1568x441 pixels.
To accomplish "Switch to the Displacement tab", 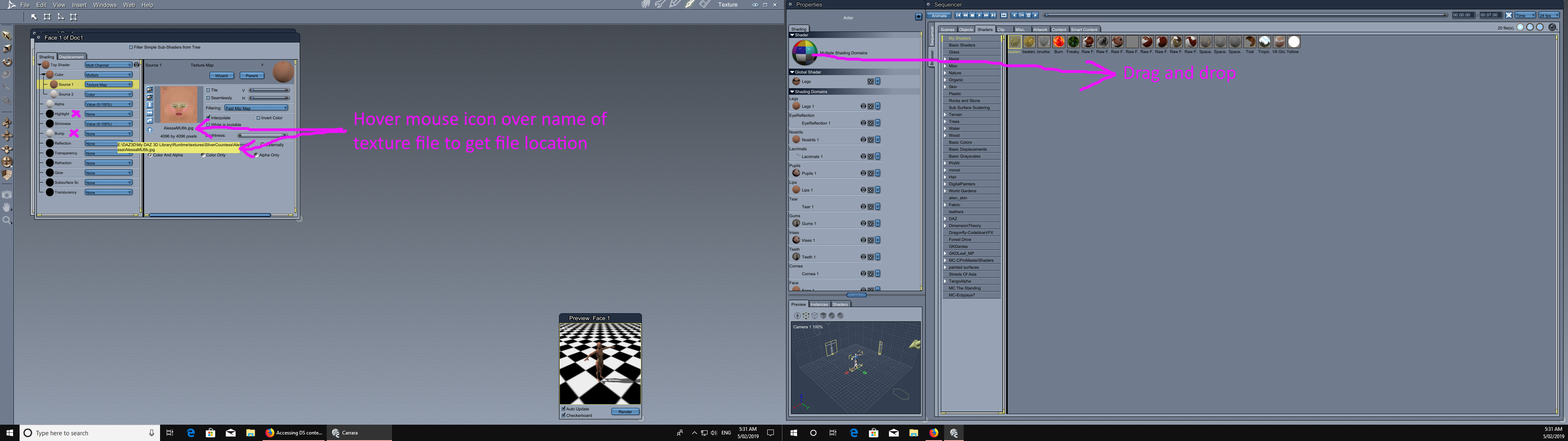I will coord(71,57).
